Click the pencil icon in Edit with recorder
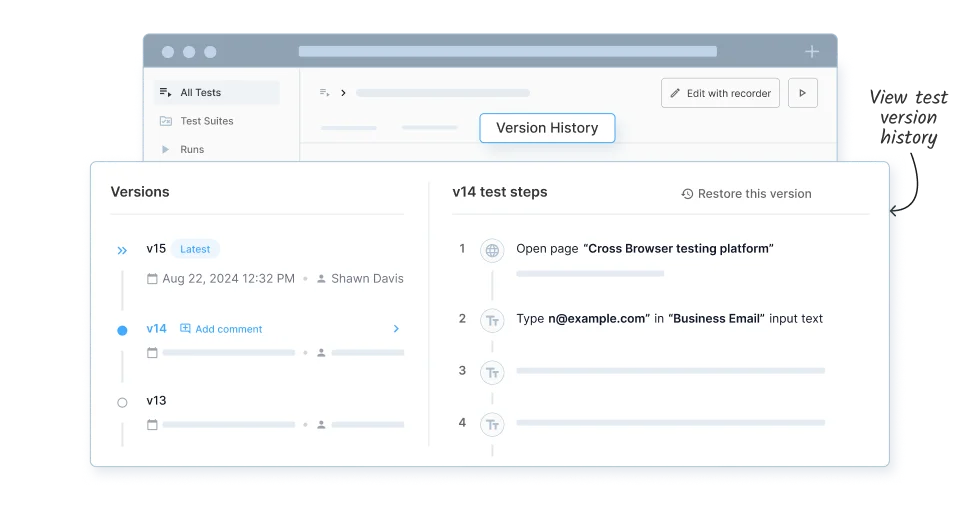This screenshot has height=521, width=980. click(675, 93)
